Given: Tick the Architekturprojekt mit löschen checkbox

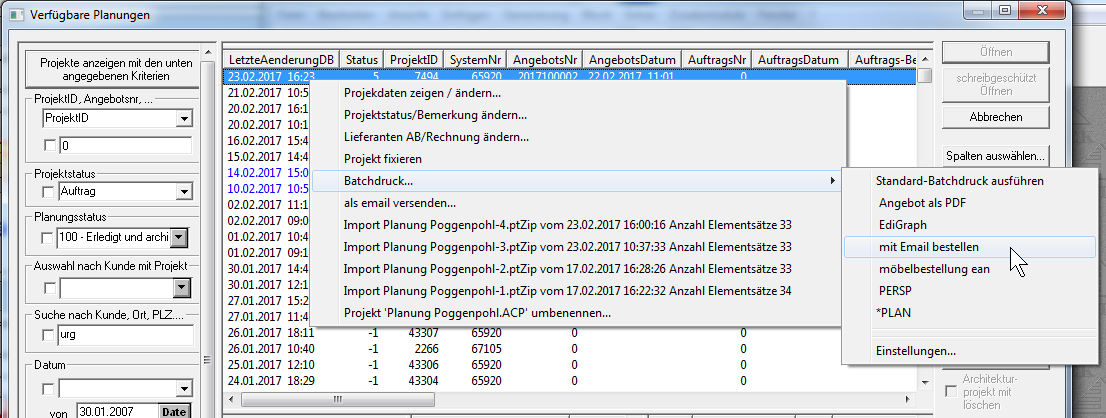Looking at the screenshot, I should [951, 392].
